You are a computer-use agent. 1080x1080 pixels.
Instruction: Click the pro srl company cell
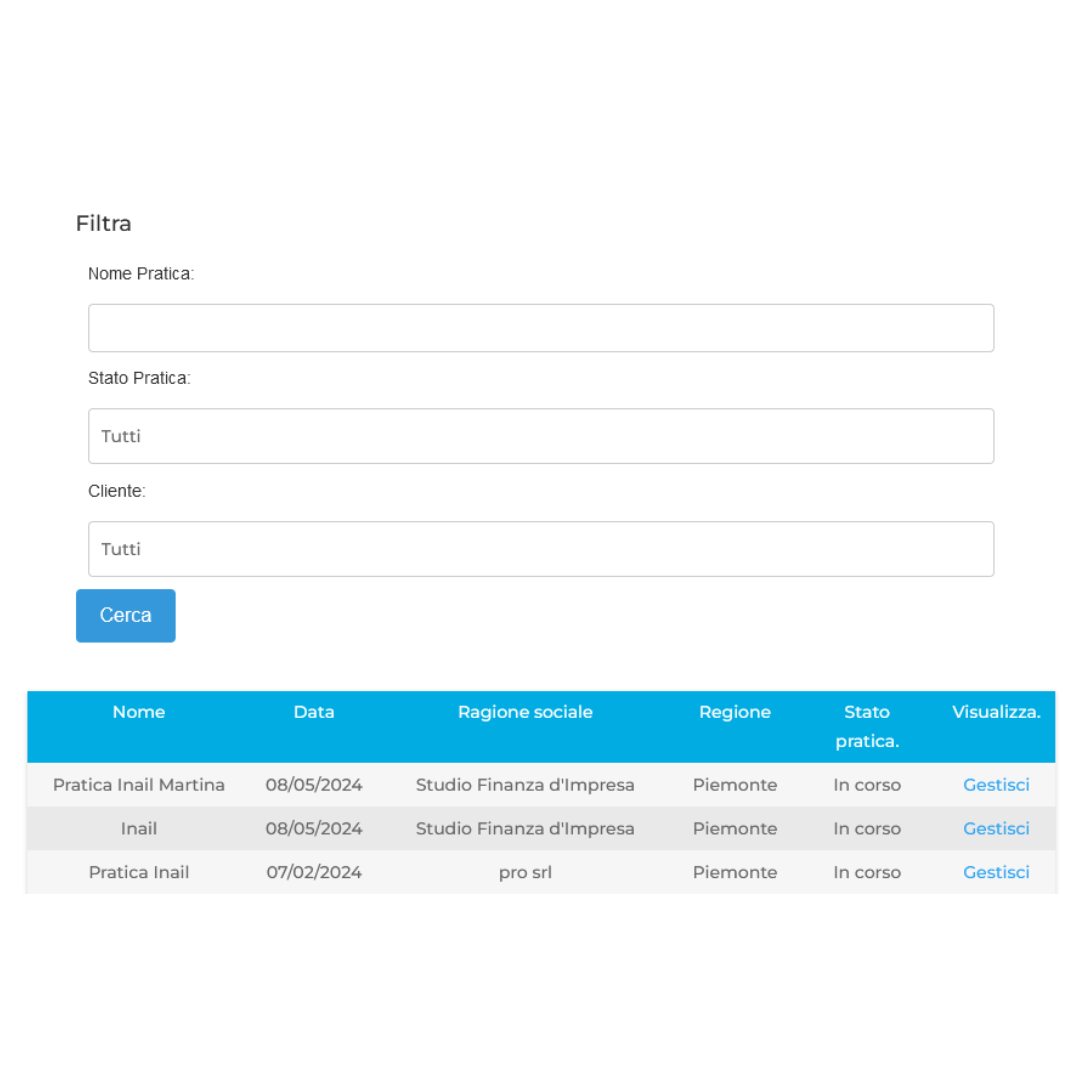(x=525, y=872)
